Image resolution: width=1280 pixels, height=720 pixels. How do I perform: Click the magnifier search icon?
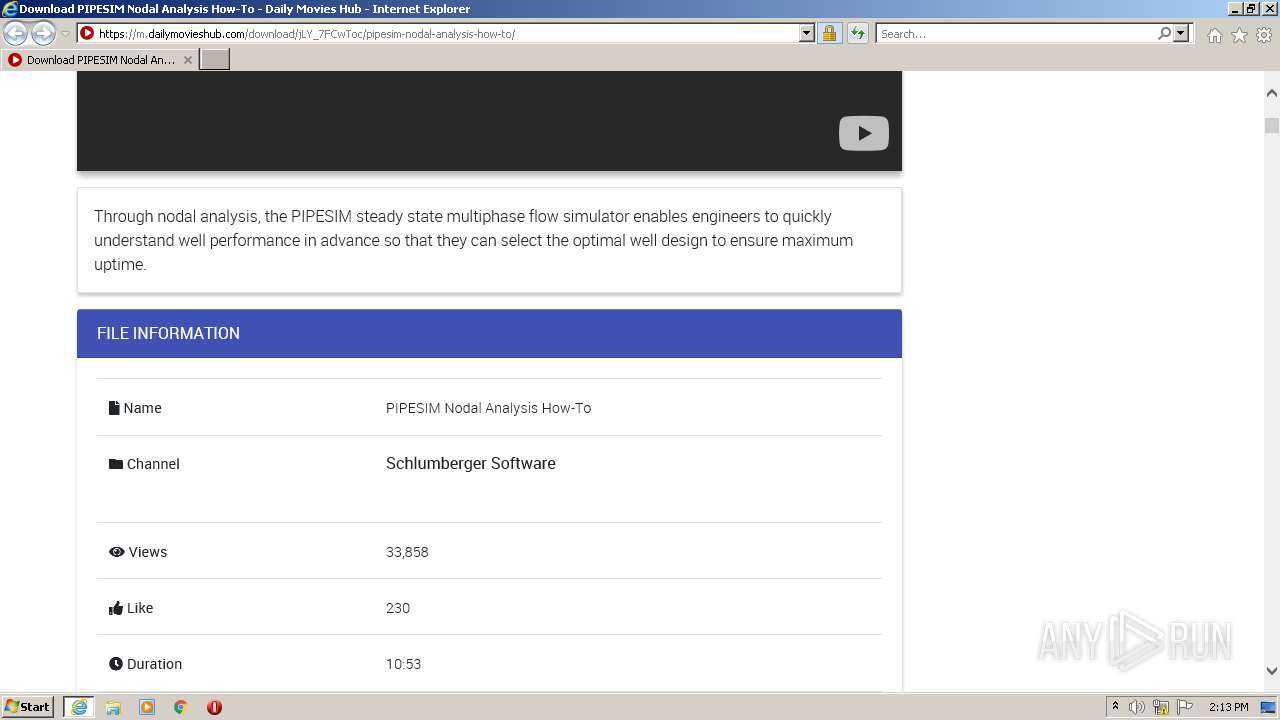(x=1164, y=33)
